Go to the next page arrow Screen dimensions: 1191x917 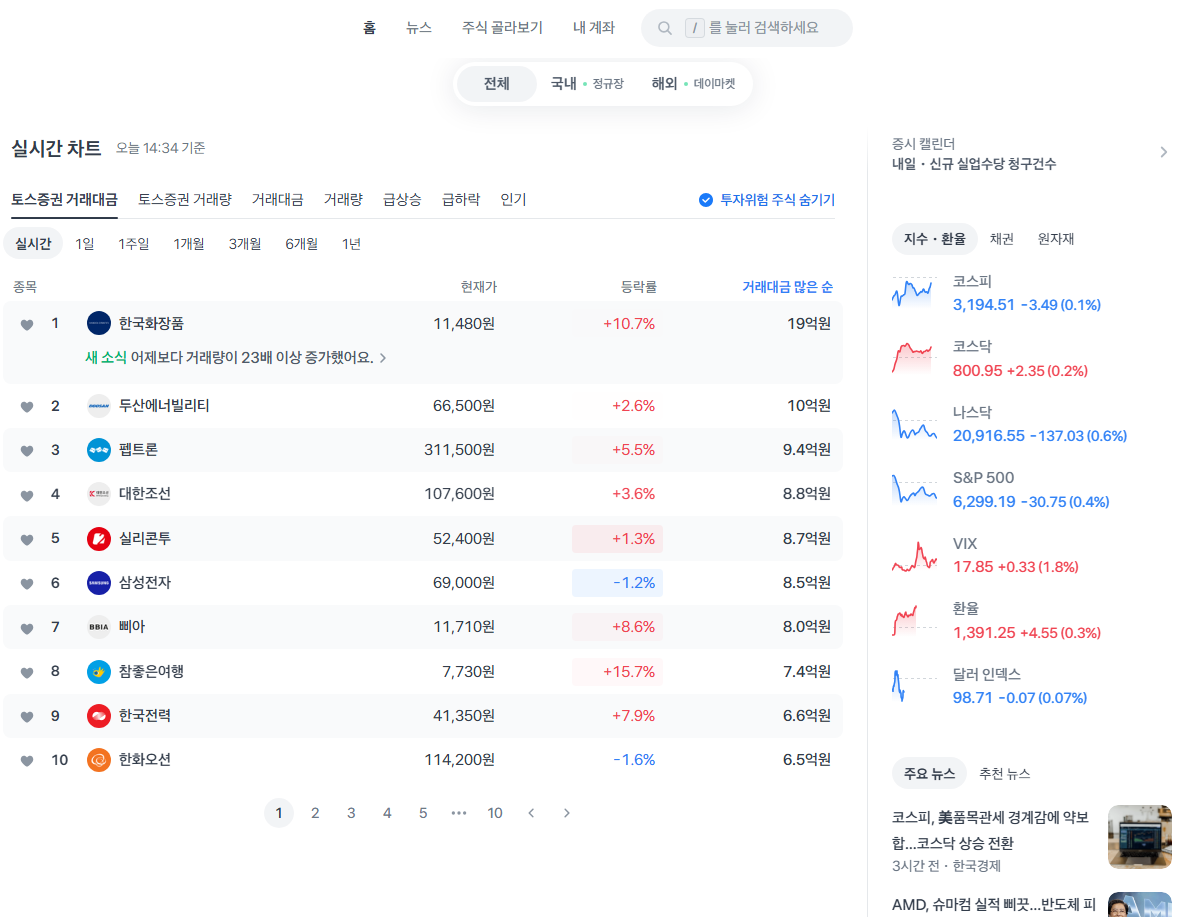(567, 813)
